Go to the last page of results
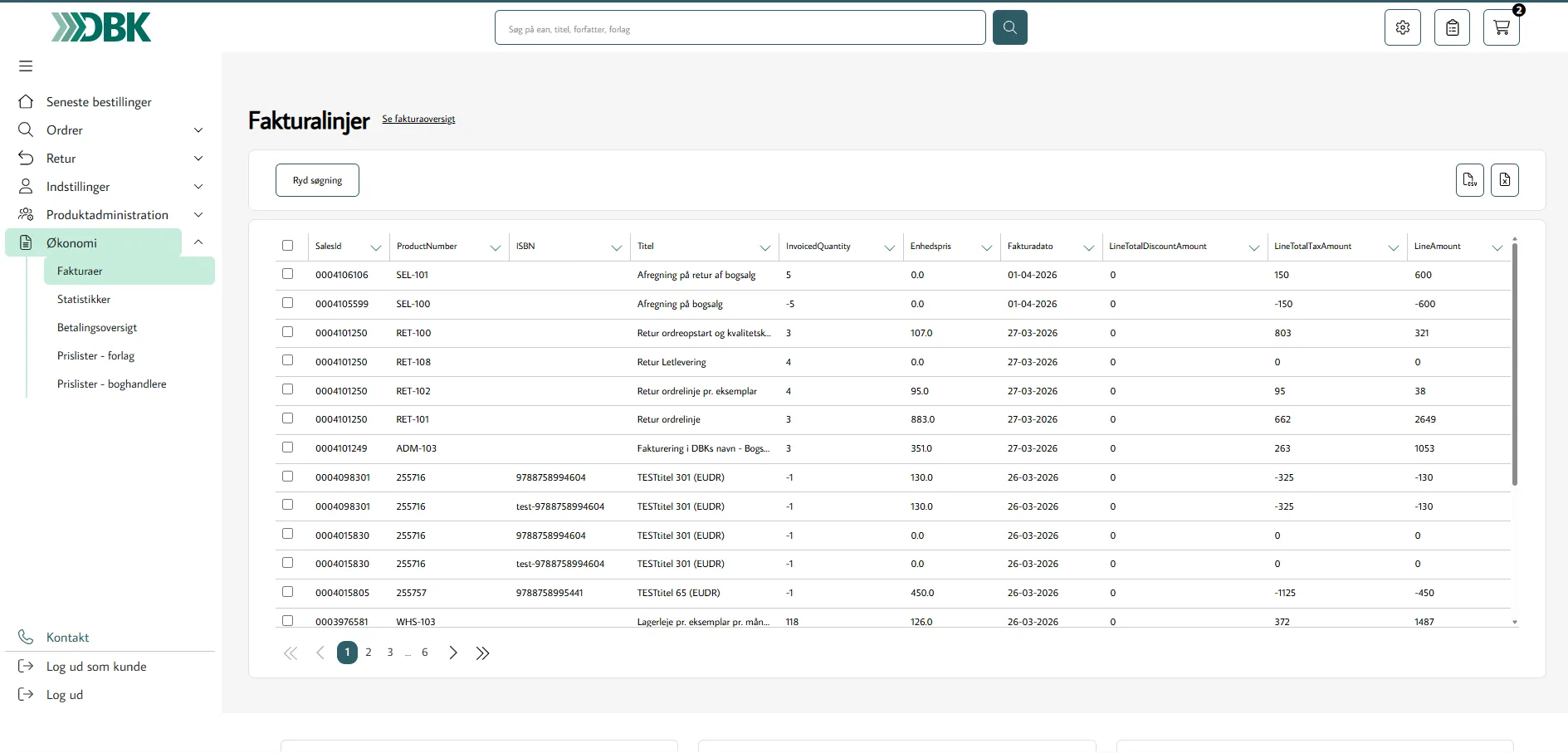 pyautogui.click(x=482, y=653)
